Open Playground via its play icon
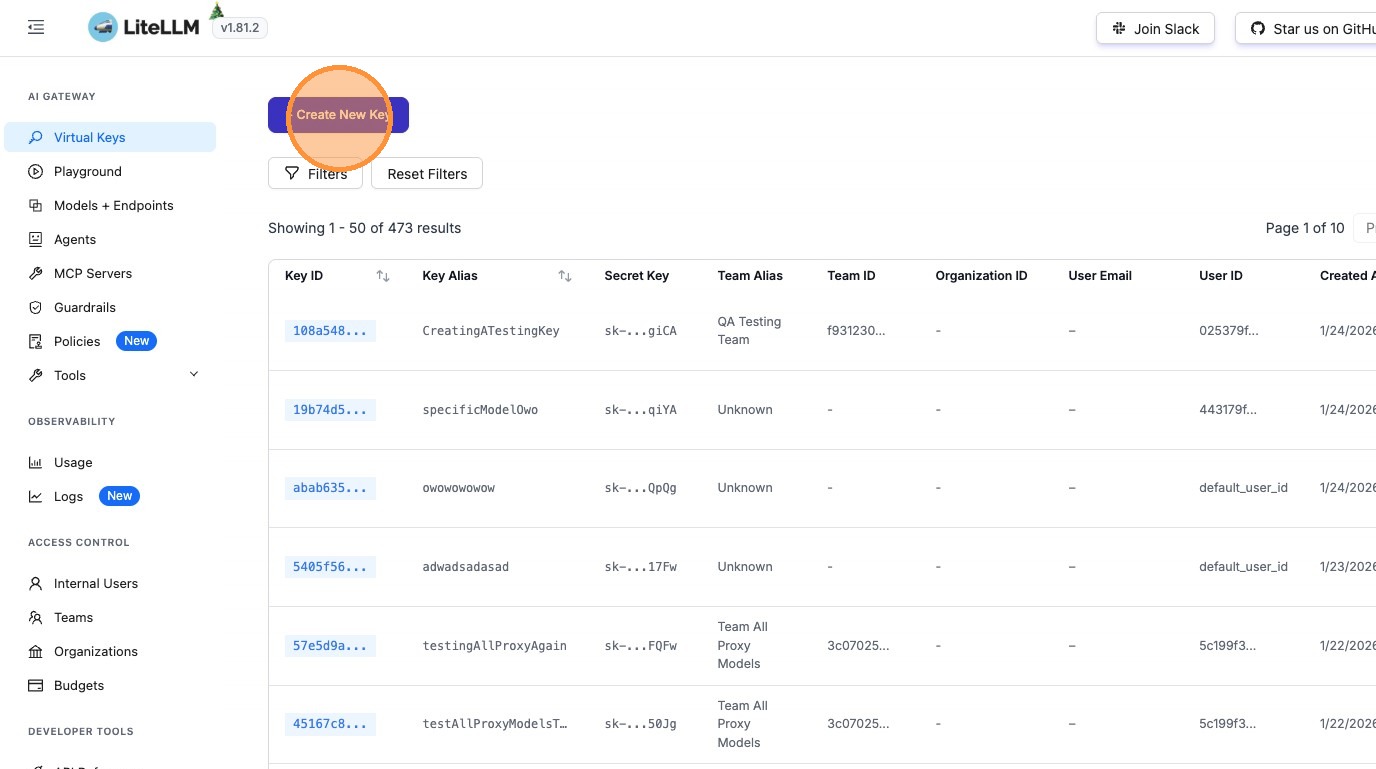Screen dimensions: 1376x769 tap(36, 172)
